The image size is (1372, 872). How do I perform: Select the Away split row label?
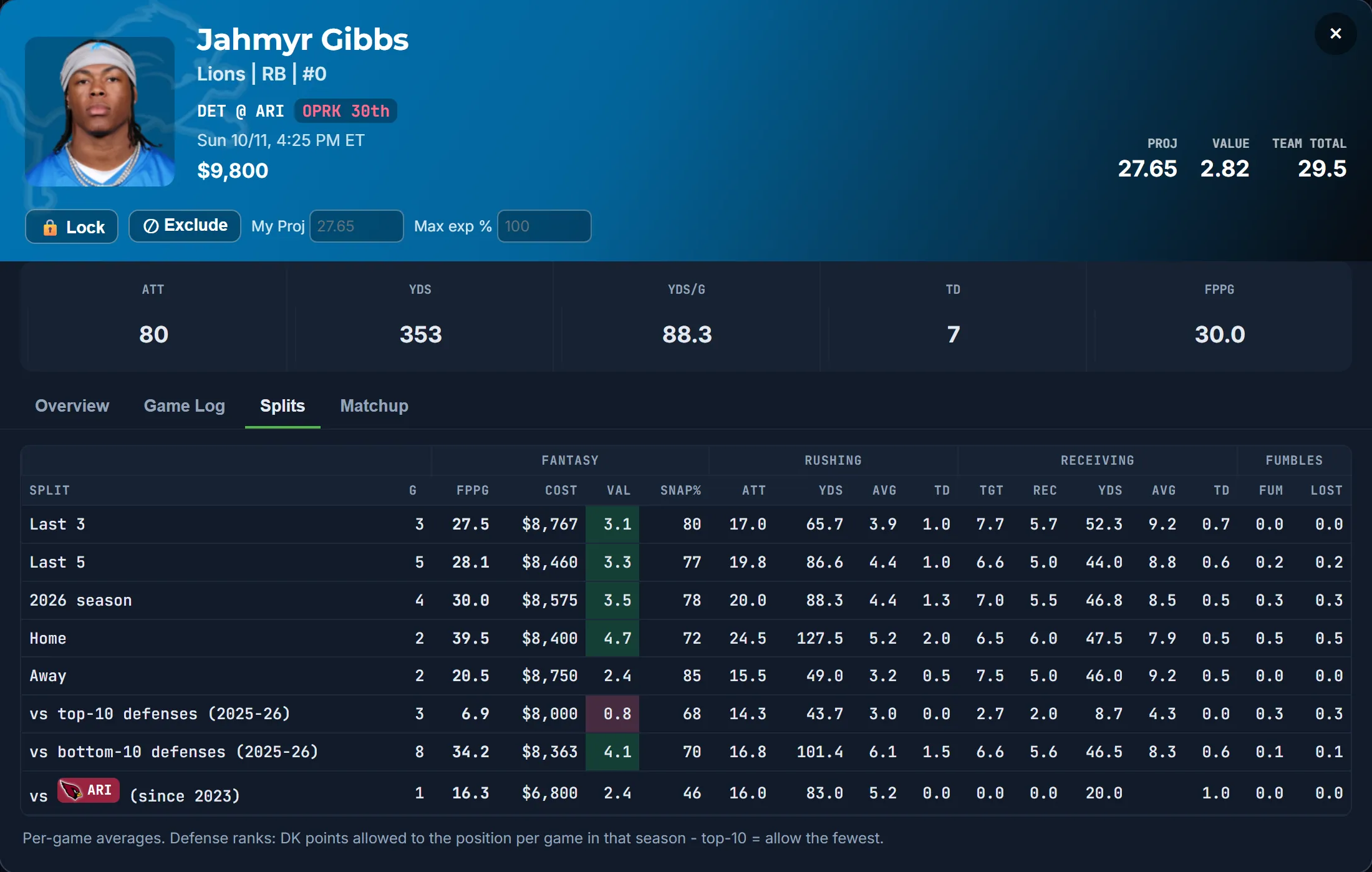48,676
